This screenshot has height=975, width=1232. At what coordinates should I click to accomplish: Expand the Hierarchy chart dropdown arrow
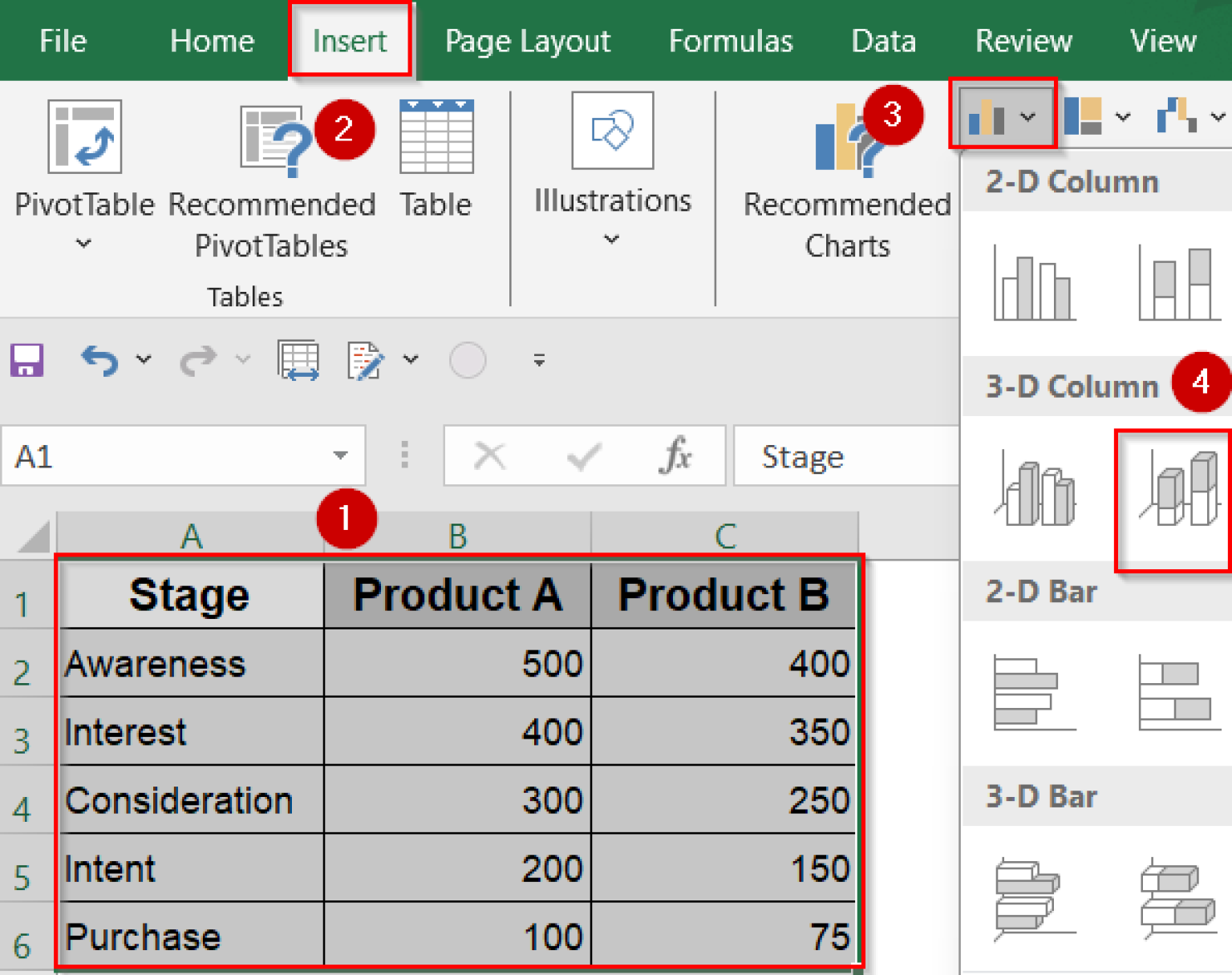click(x=1123, y=117)
